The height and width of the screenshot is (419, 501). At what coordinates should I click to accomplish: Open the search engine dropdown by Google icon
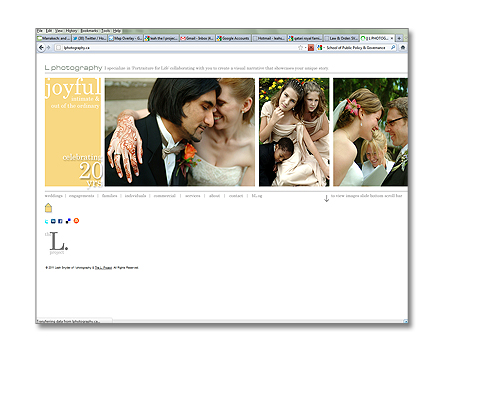(x=320, y=48)
